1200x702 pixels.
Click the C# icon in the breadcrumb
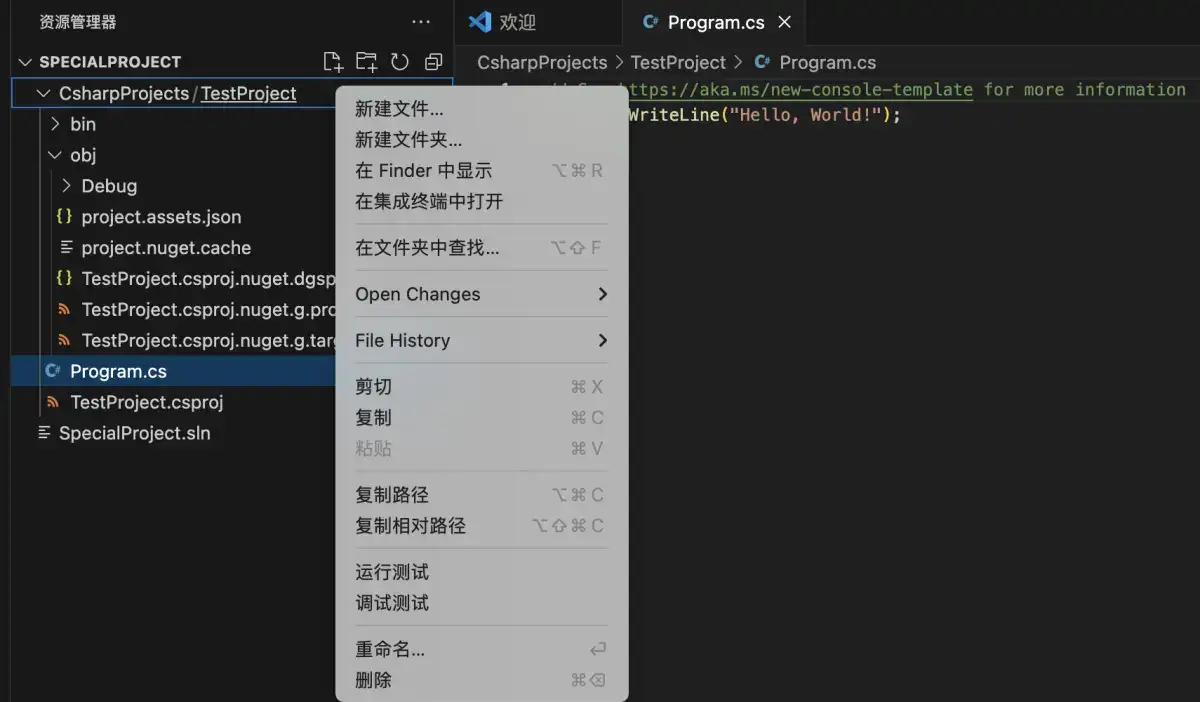pos(763,63)
